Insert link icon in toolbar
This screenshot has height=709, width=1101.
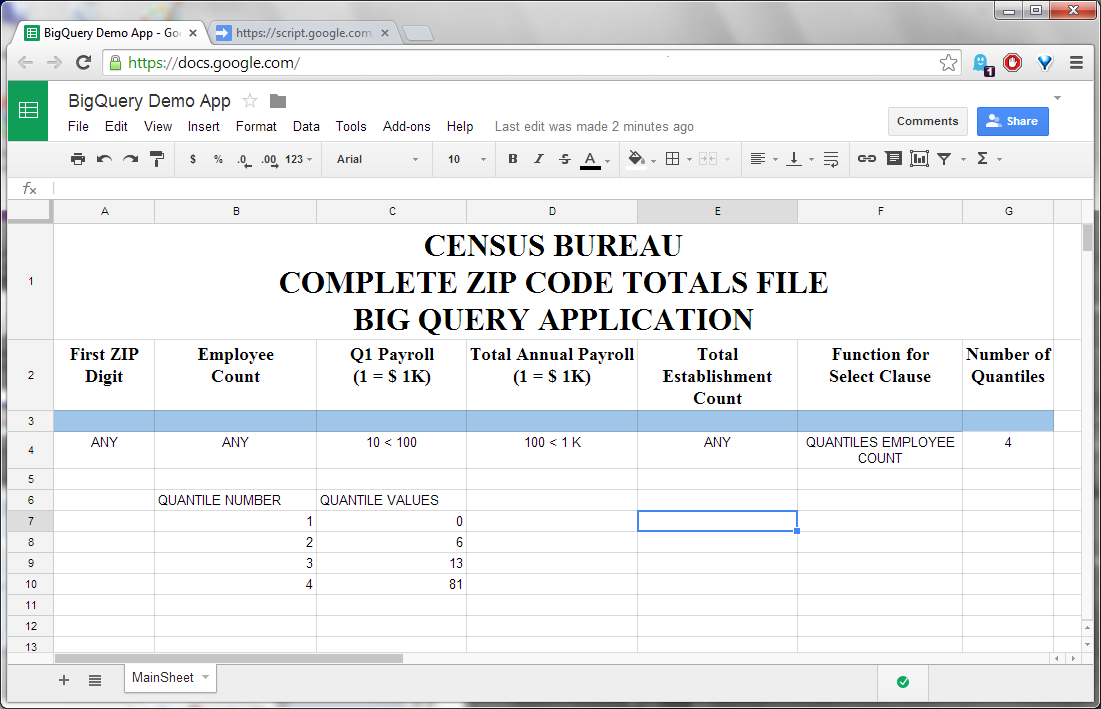(x=866, y=159)
